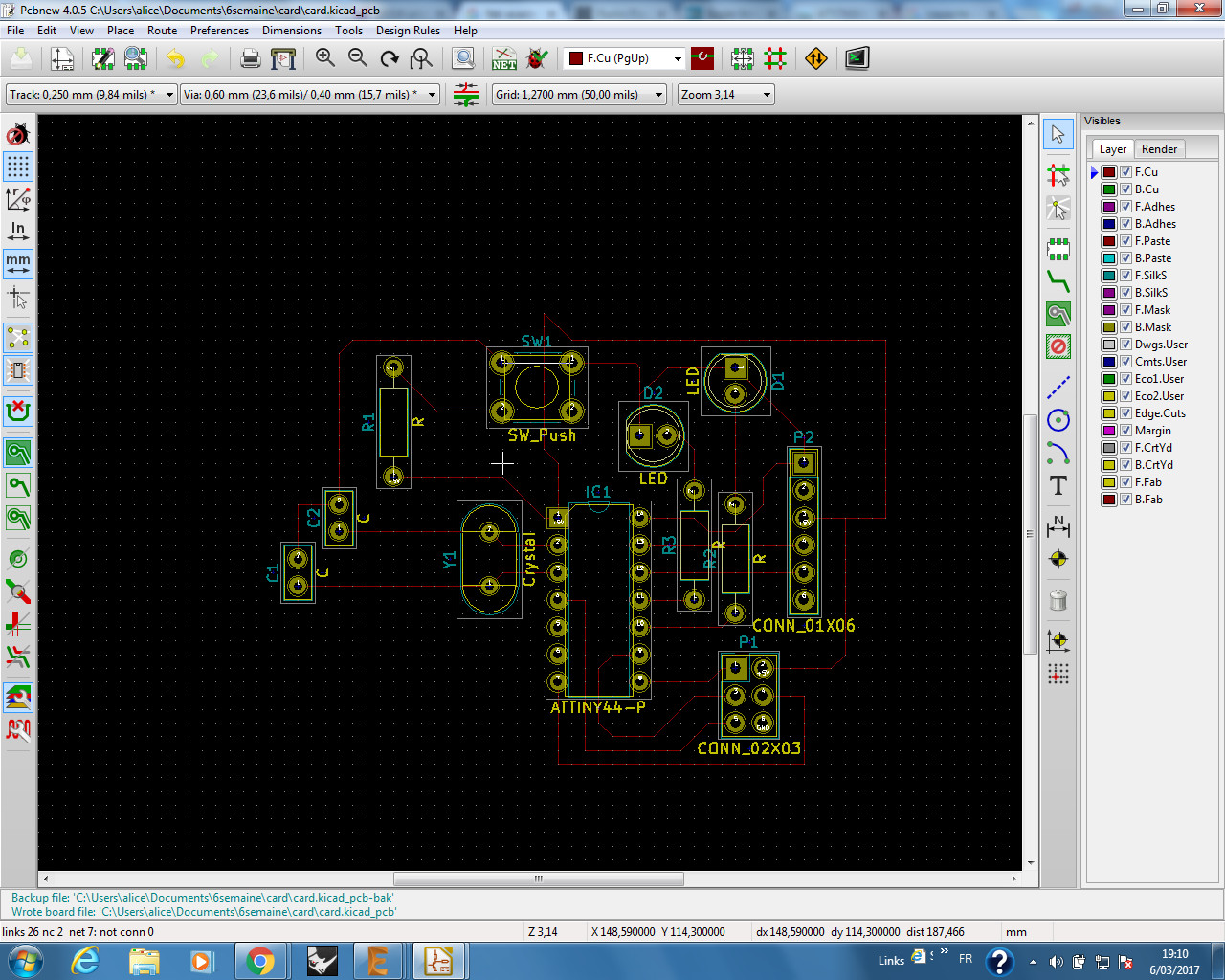Click the Read Netlist icon
The width and height of the screenshot is (1225, 980).
pyautogui.click(x=504, y=59)
